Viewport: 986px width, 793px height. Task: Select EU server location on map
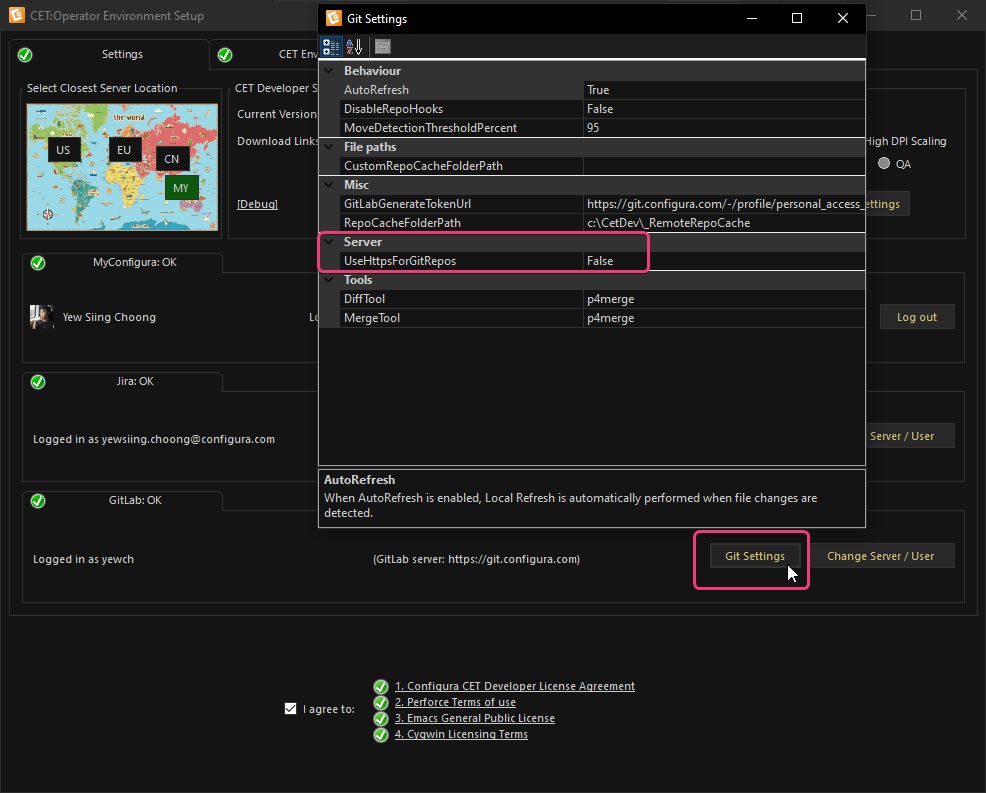[124, 150]
